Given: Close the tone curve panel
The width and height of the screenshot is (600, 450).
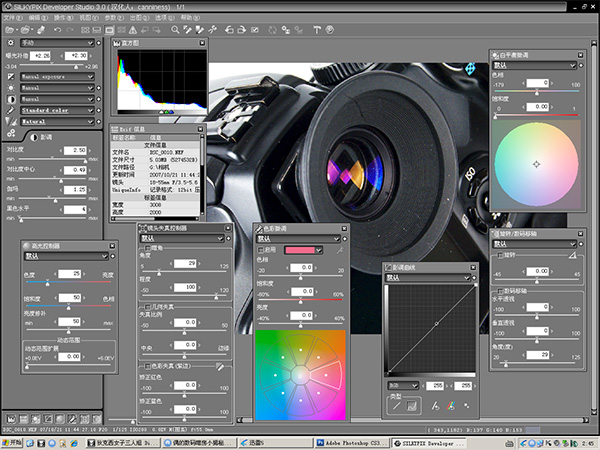Looking at the screenshot, I should [x=473, y=267].
